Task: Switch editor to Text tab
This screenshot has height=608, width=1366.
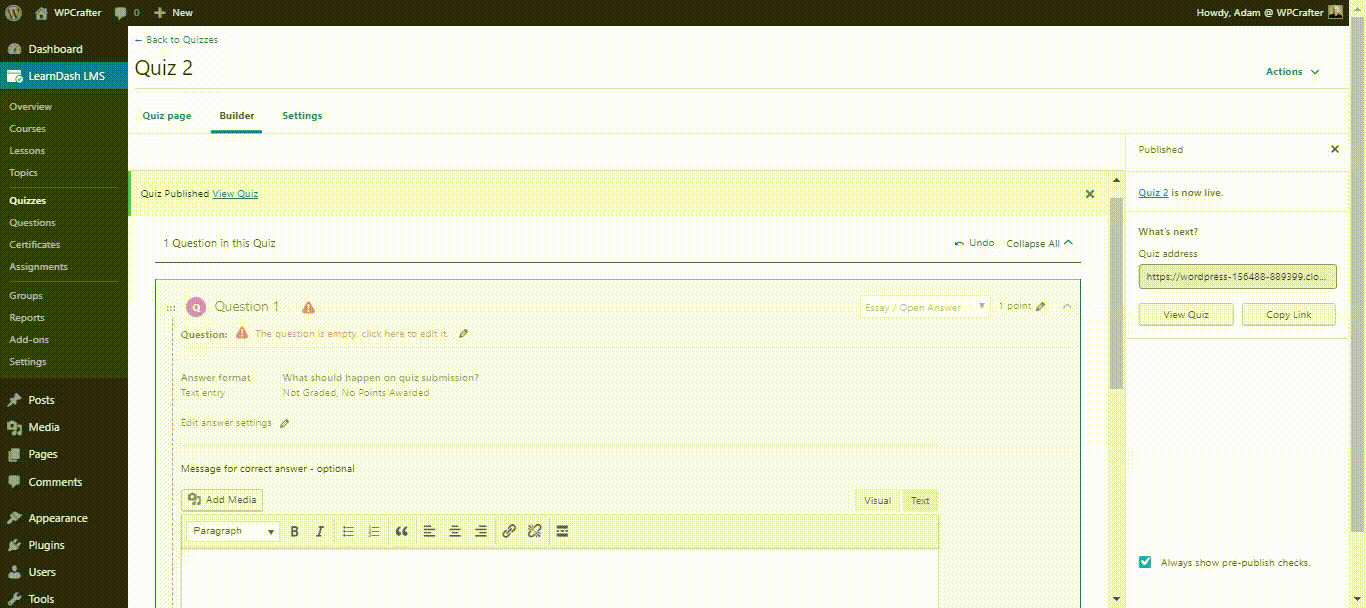Action: 920,501
